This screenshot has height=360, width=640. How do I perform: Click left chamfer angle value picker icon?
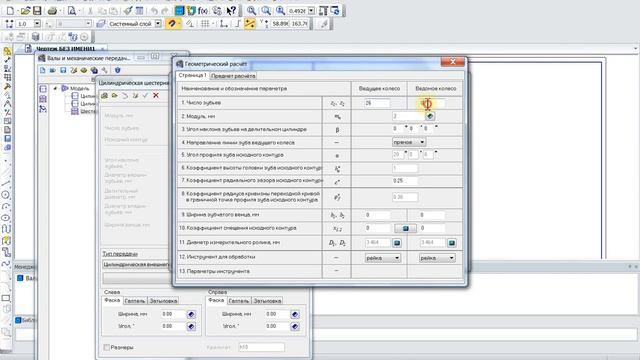(191, 327)
